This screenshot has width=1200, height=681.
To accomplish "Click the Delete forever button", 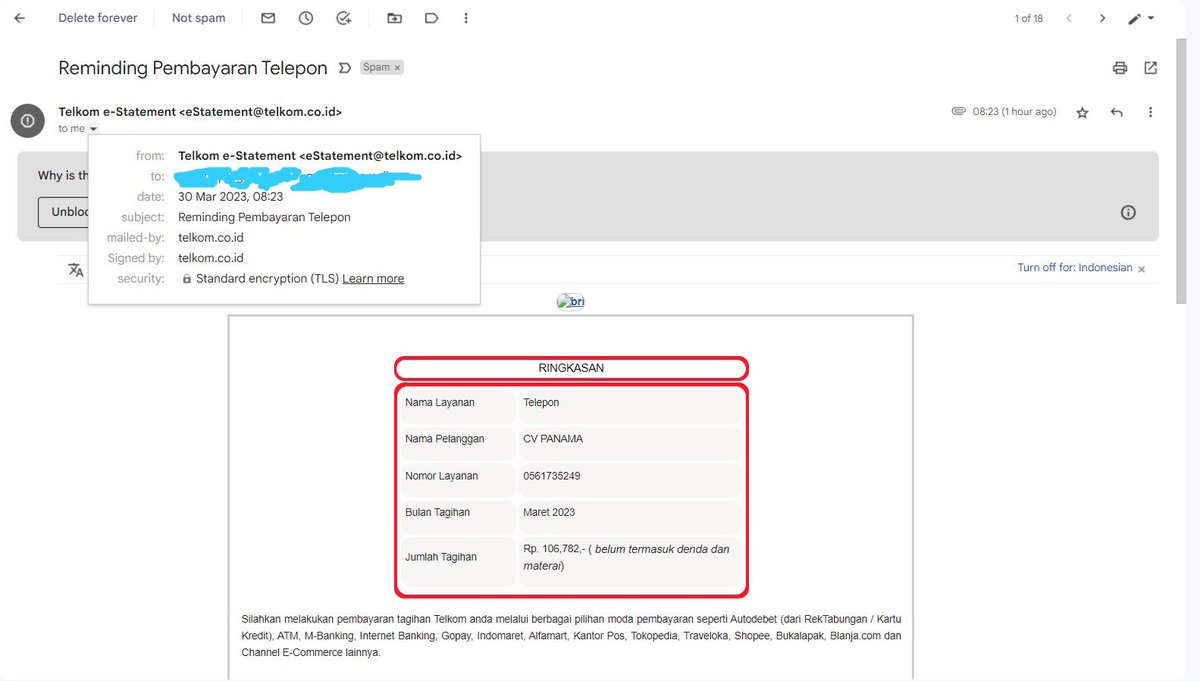I will [98, 18].
